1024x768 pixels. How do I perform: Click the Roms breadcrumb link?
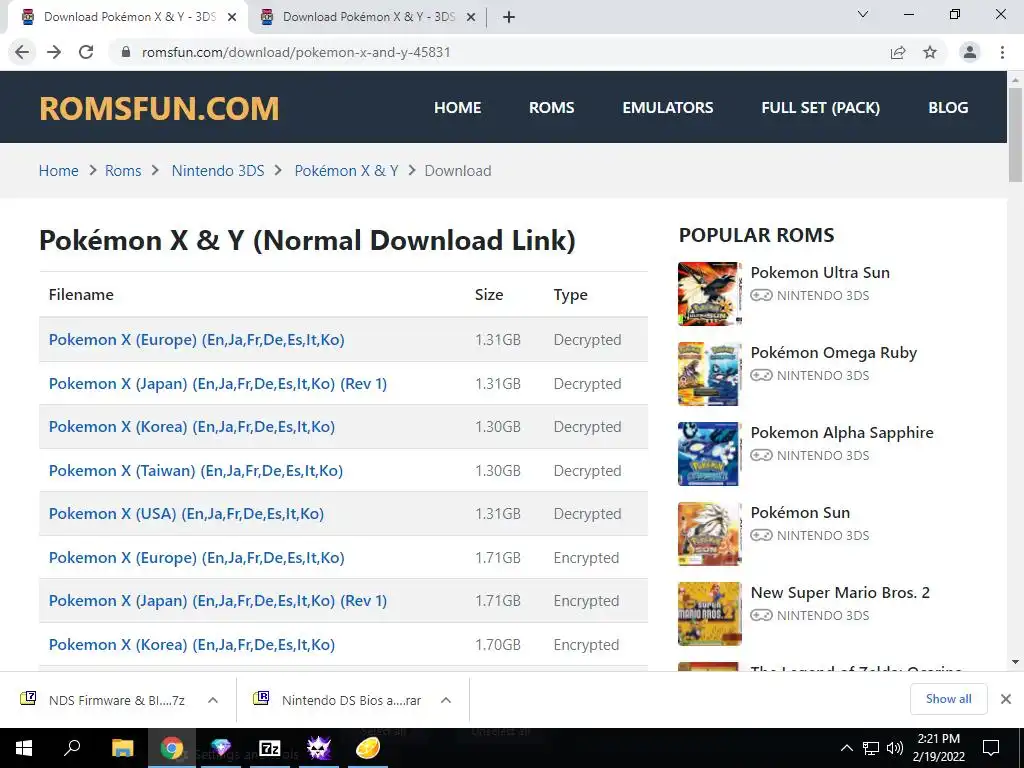click(x=123, y=171)
